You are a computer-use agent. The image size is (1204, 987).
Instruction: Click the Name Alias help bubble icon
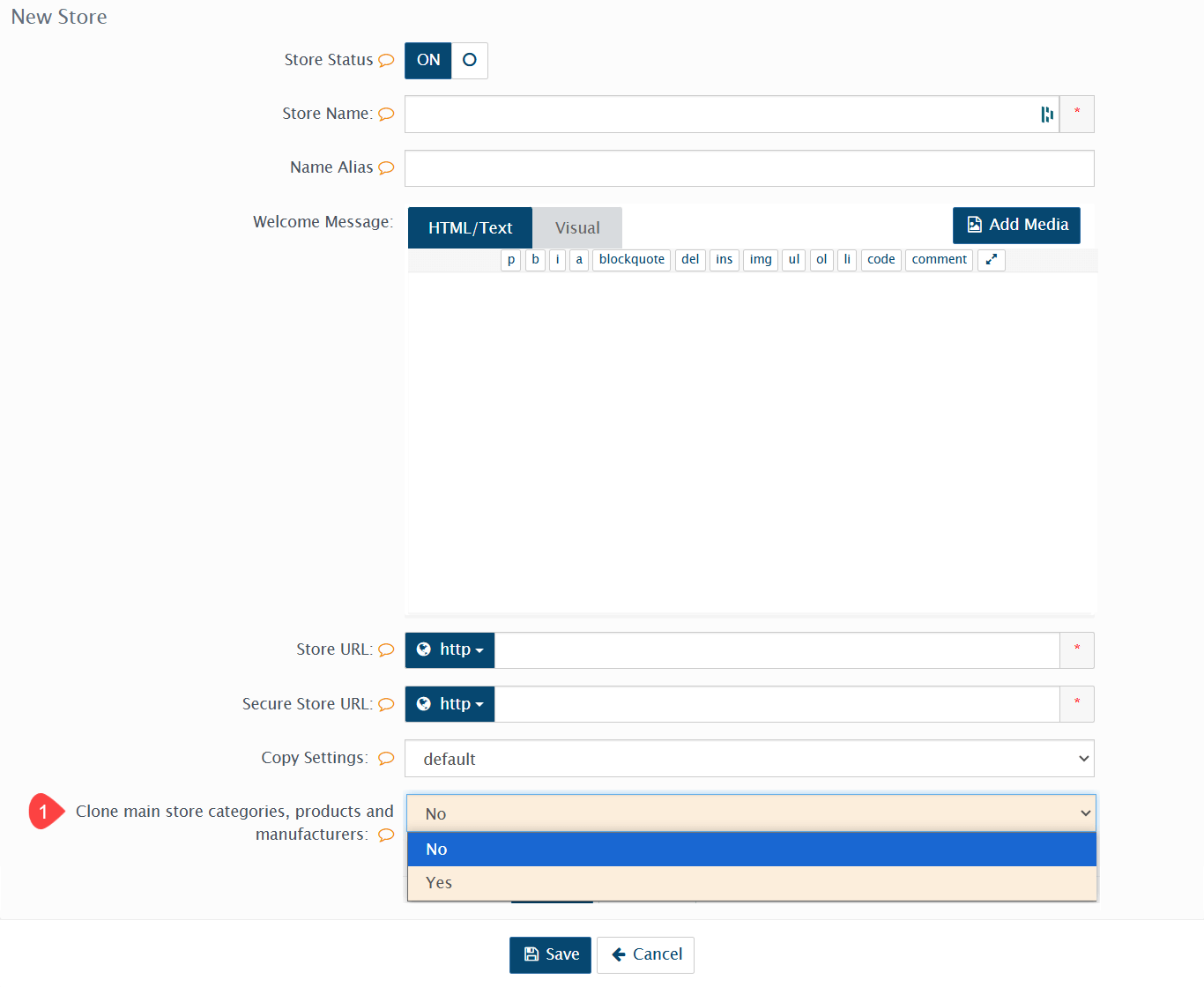[x=386, y=168]
